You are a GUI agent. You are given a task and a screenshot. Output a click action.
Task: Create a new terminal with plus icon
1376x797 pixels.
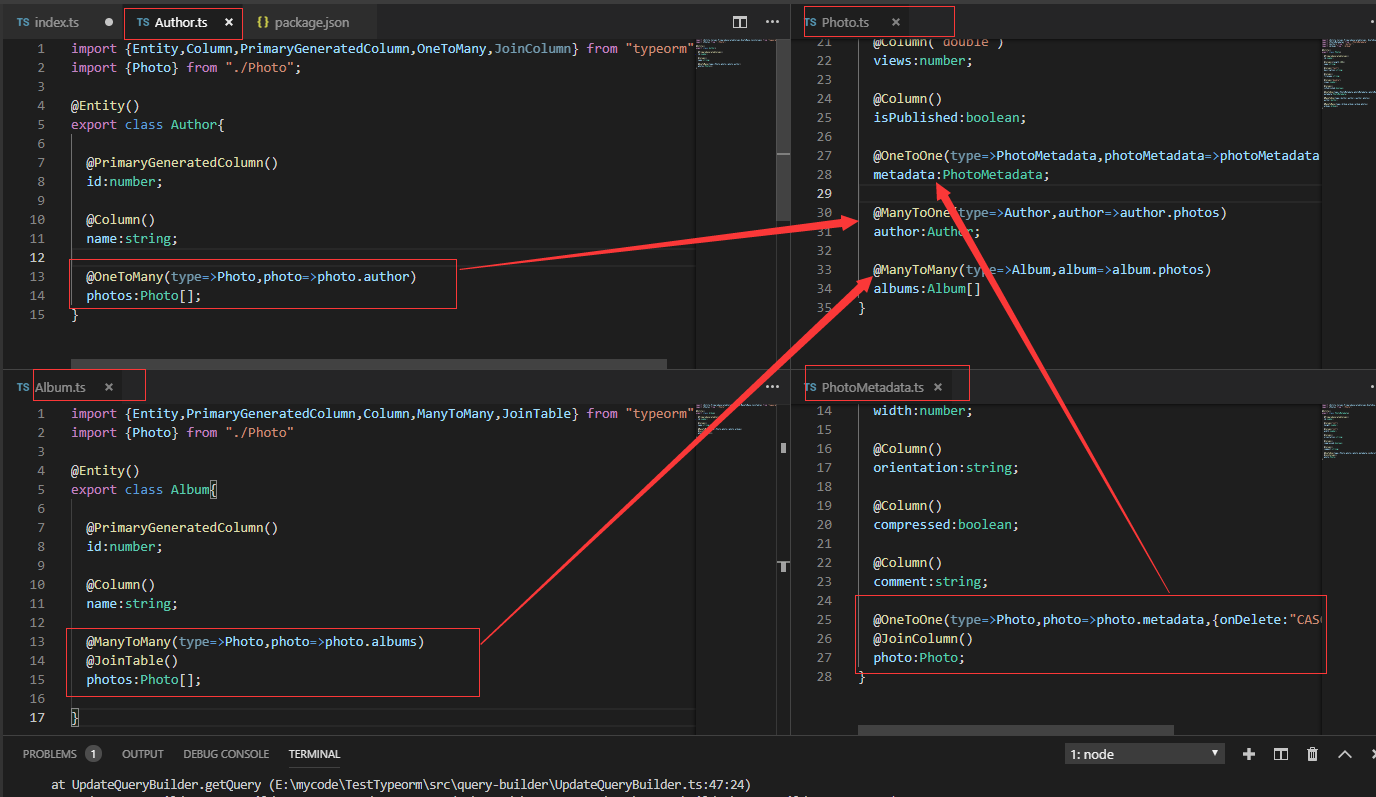1249,754
